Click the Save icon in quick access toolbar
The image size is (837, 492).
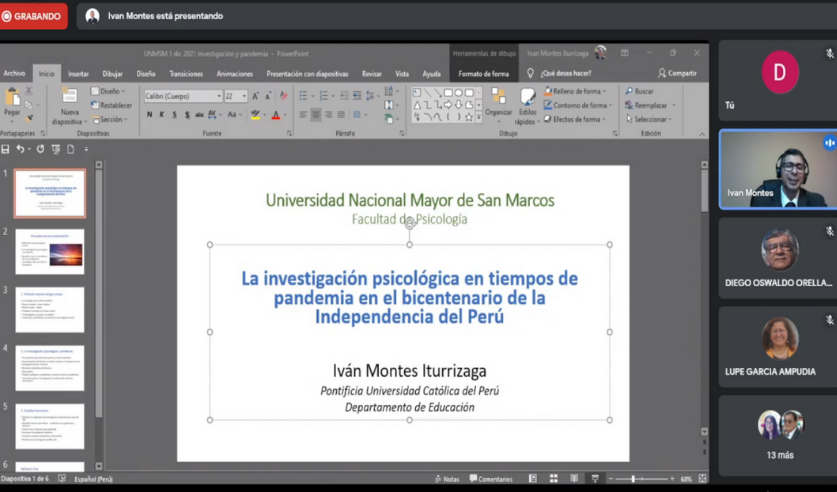point(5,149)
